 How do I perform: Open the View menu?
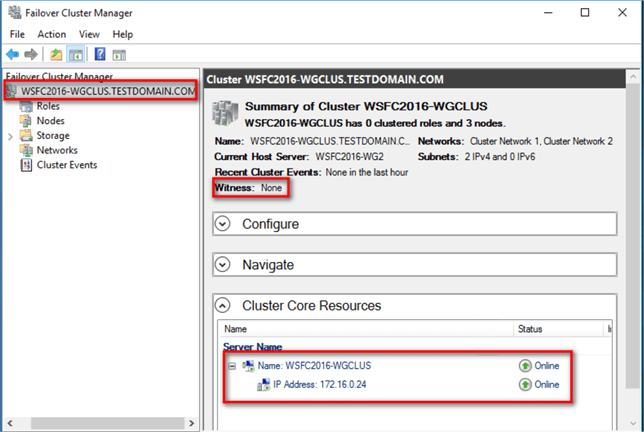point(89,34)
